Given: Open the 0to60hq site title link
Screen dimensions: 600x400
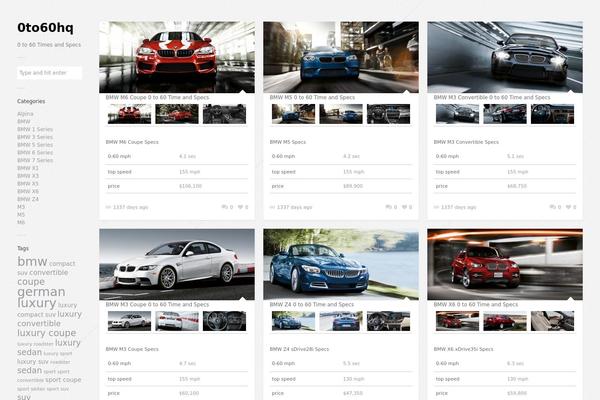Looking at the screenshot, I should 45,28.
